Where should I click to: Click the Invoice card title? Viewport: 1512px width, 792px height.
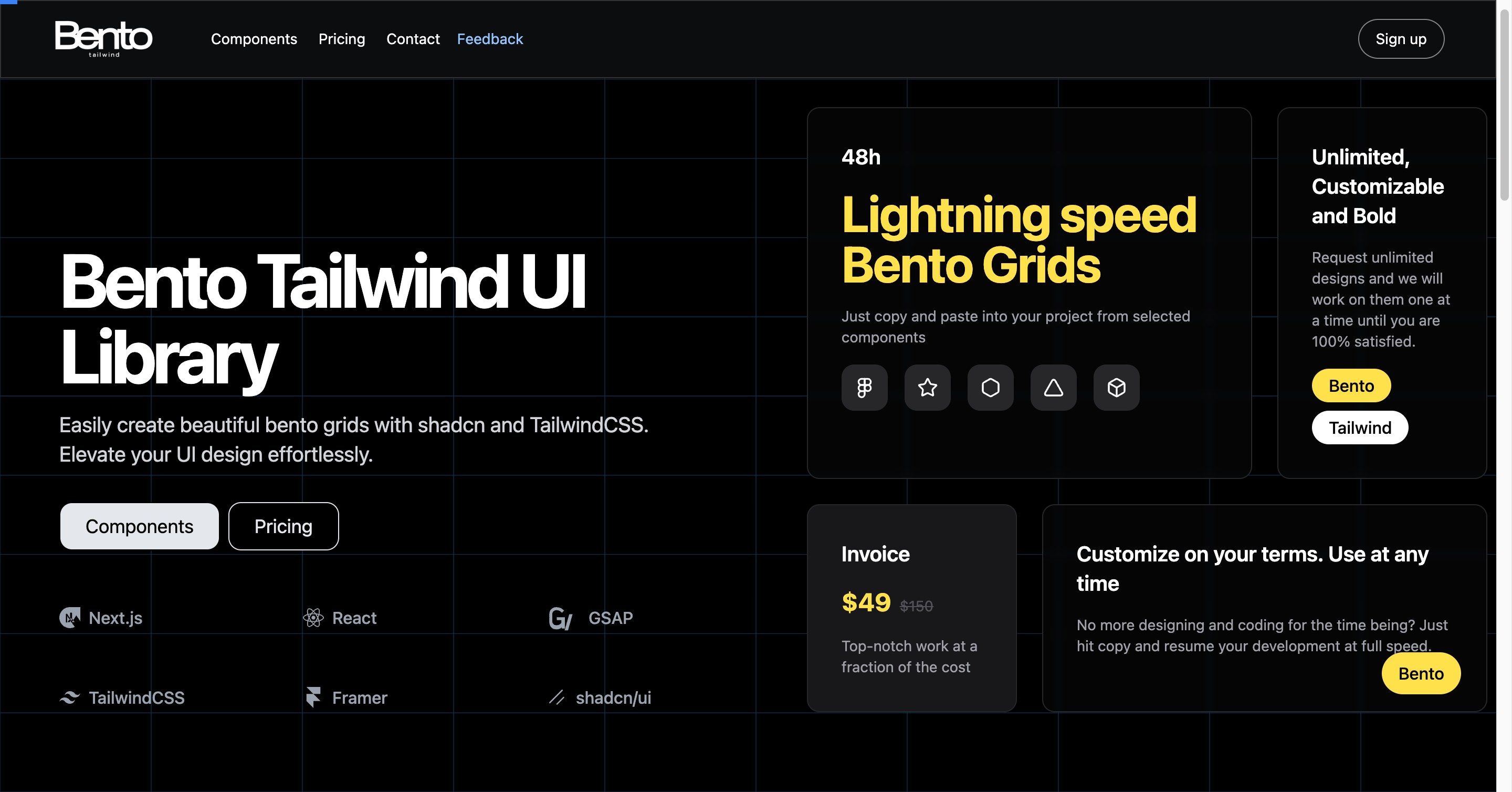(x=875, y=554)
